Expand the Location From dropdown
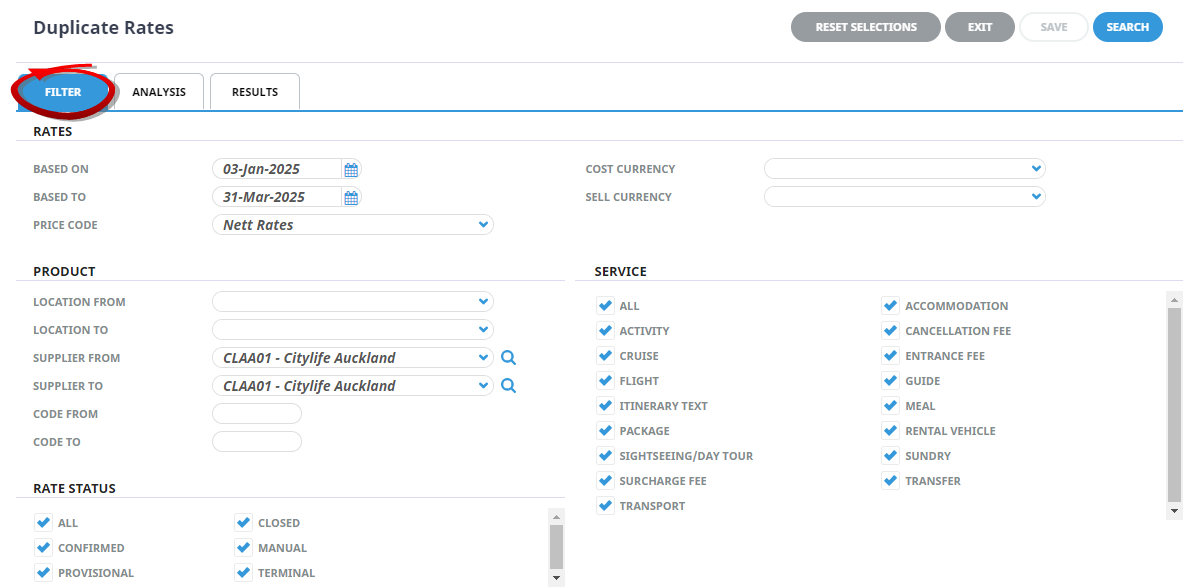Viewport: 1183px width, 588px height. [x=483, y=302]
